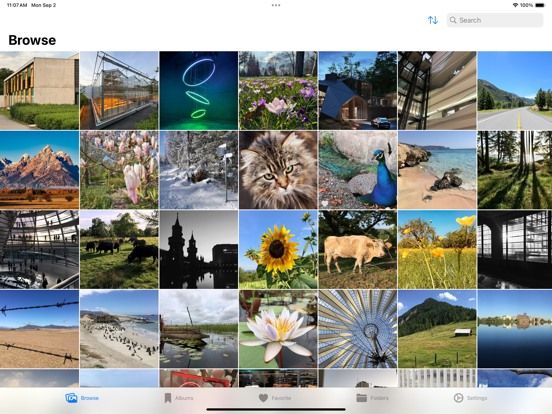
Task: Open the barbed wire desert photo
Action: click(x=39, y=329)
